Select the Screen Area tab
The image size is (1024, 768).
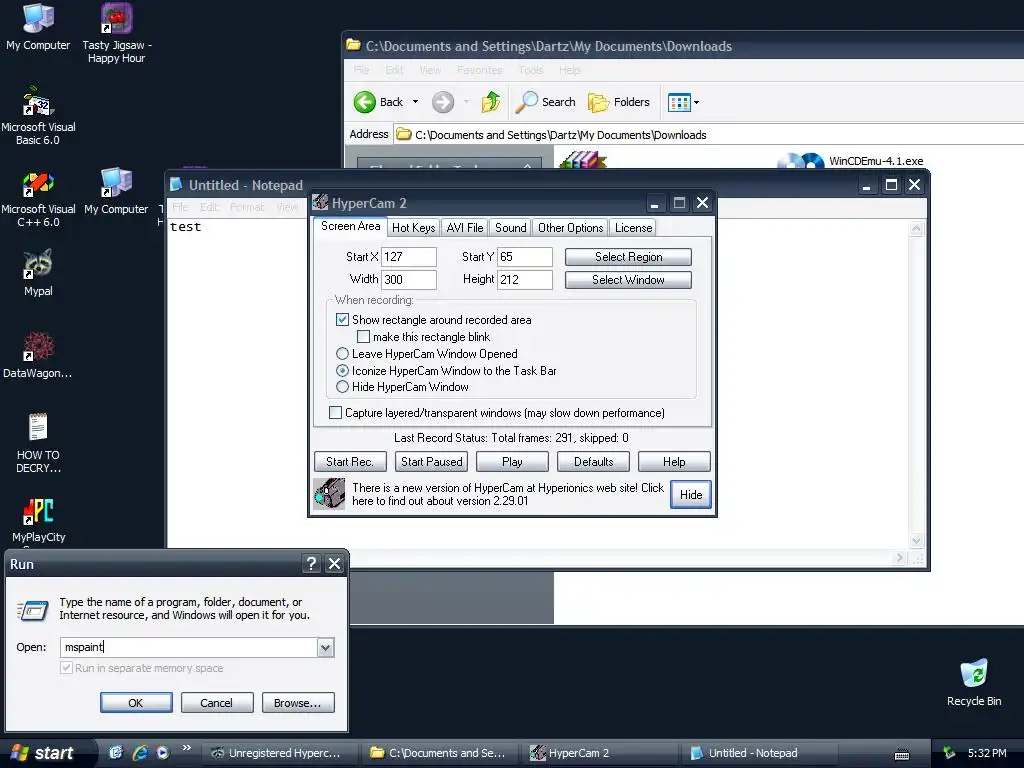coord(350,226)
